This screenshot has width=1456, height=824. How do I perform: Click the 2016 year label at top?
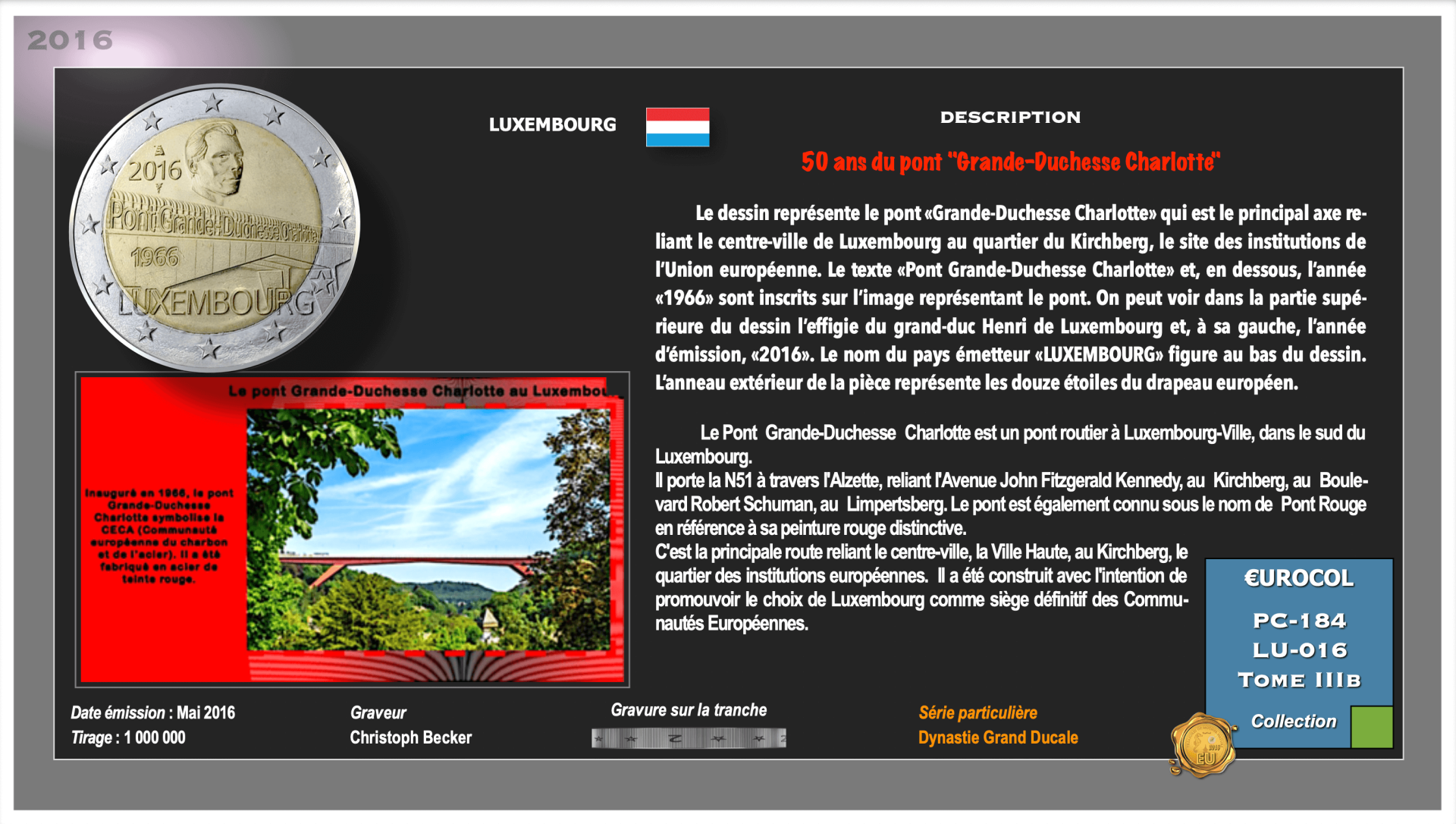click(70, 40)
